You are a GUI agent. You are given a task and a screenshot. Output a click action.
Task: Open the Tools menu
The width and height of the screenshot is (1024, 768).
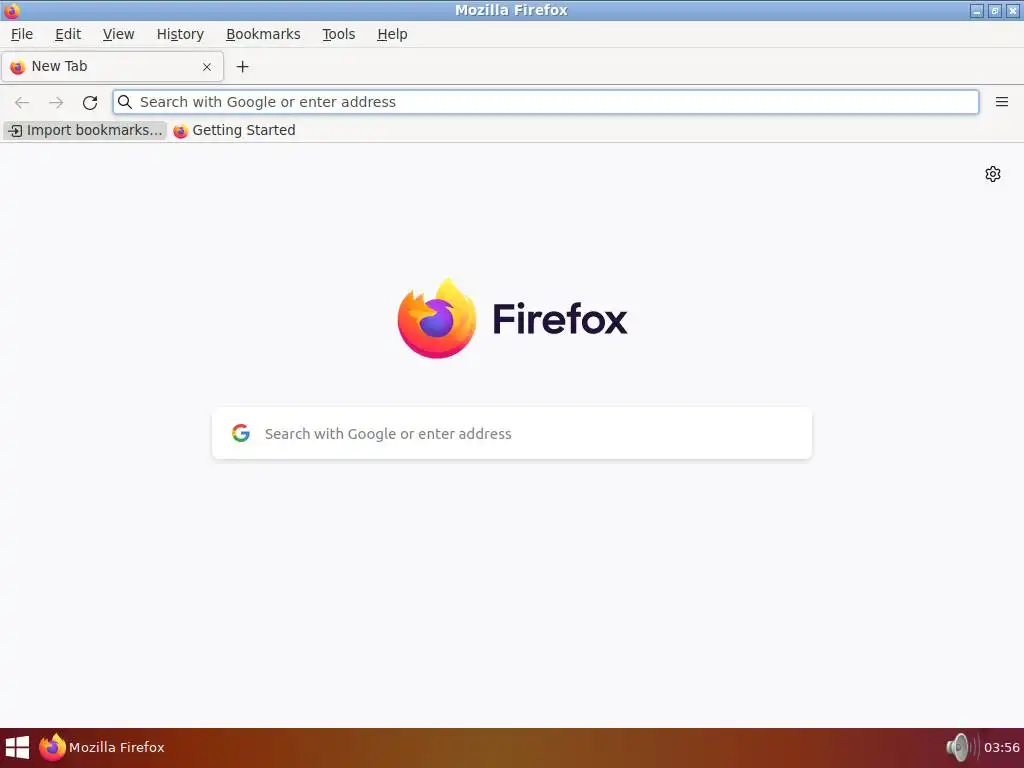[x=338, y=34]
